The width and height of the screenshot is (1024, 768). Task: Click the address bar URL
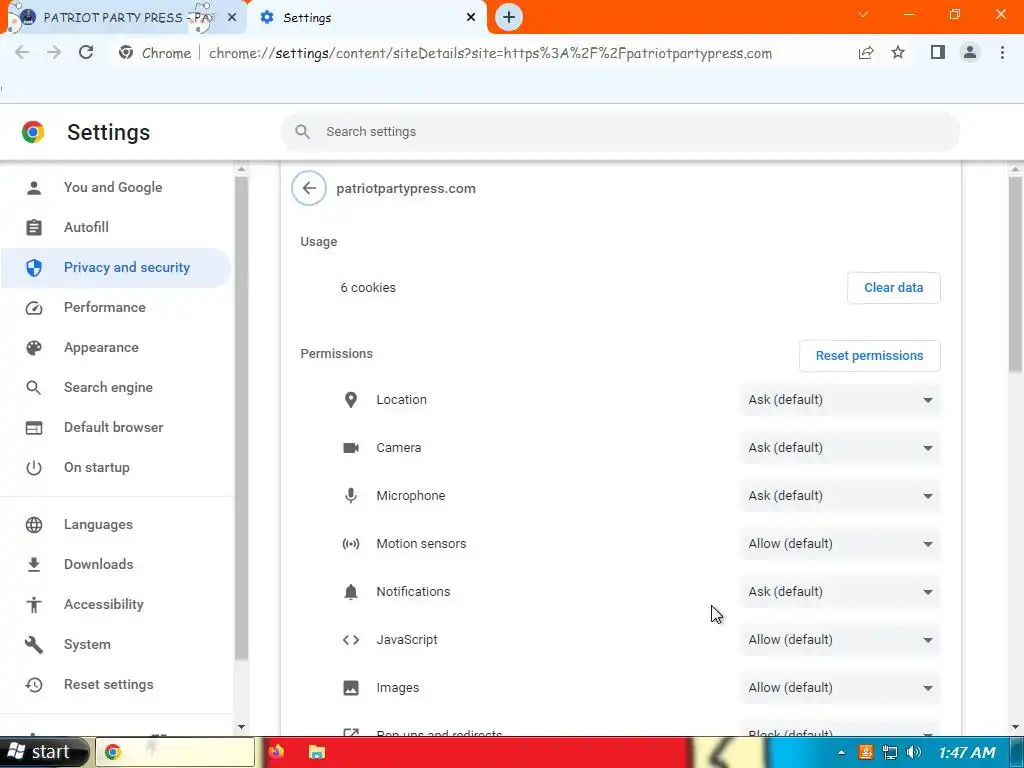[x=490, y=53]
